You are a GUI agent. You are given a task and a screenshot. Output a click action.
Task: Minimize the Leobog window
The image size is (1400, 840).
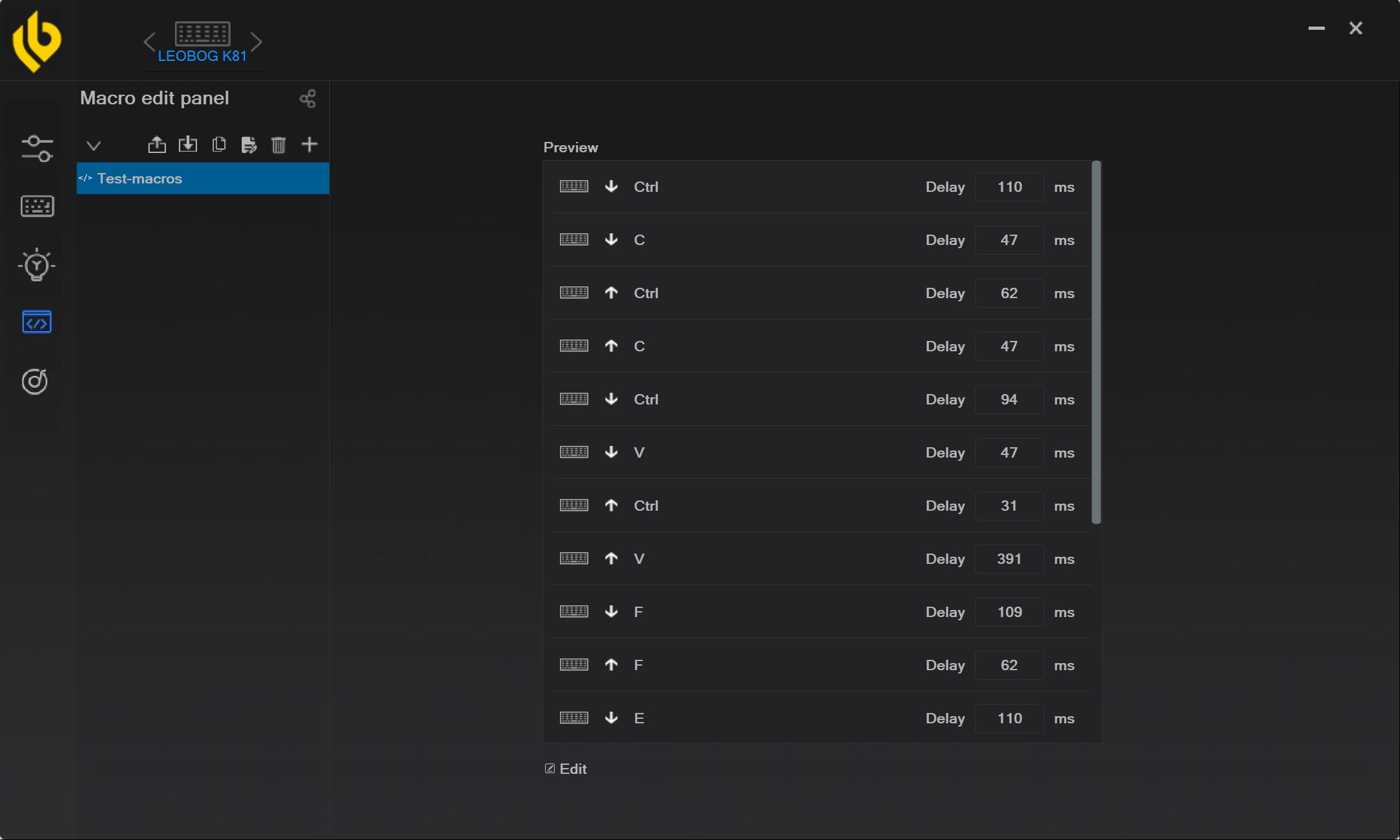[x=1316, y=28]
